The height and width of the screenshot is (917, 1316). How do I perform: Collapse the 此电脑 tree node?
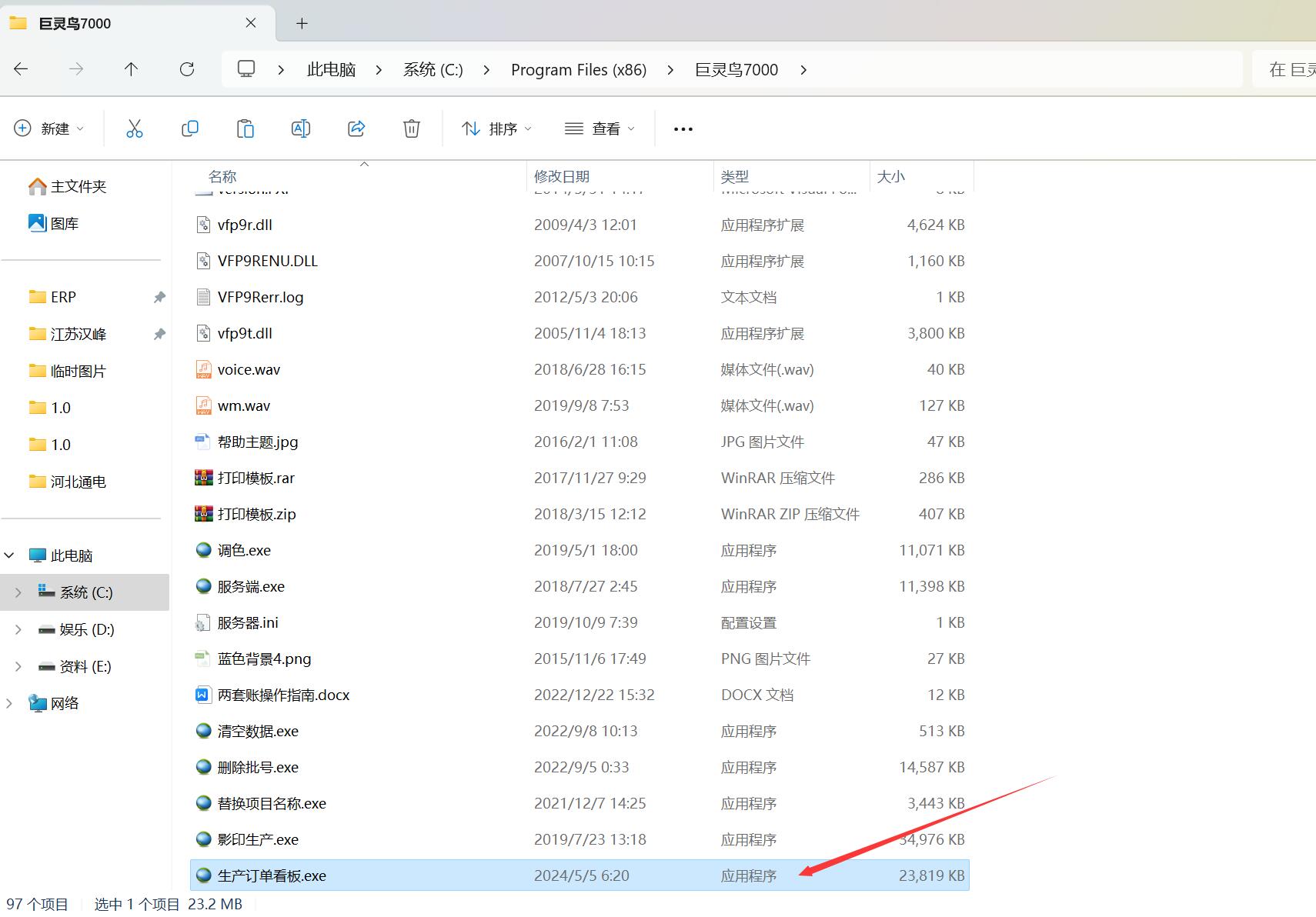(x=10, y=555)
